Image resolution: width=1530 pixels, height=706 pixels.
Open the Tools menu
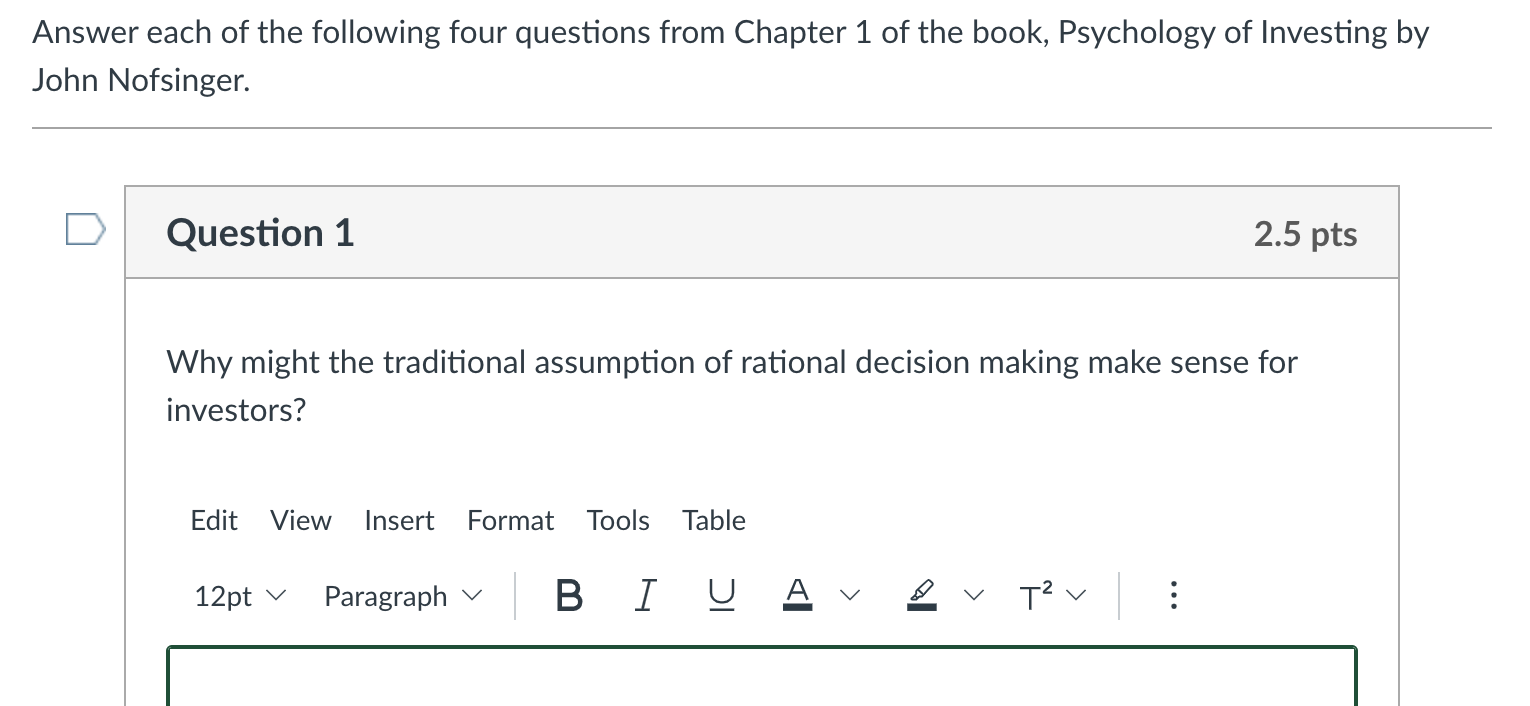(x=617, y=520)
